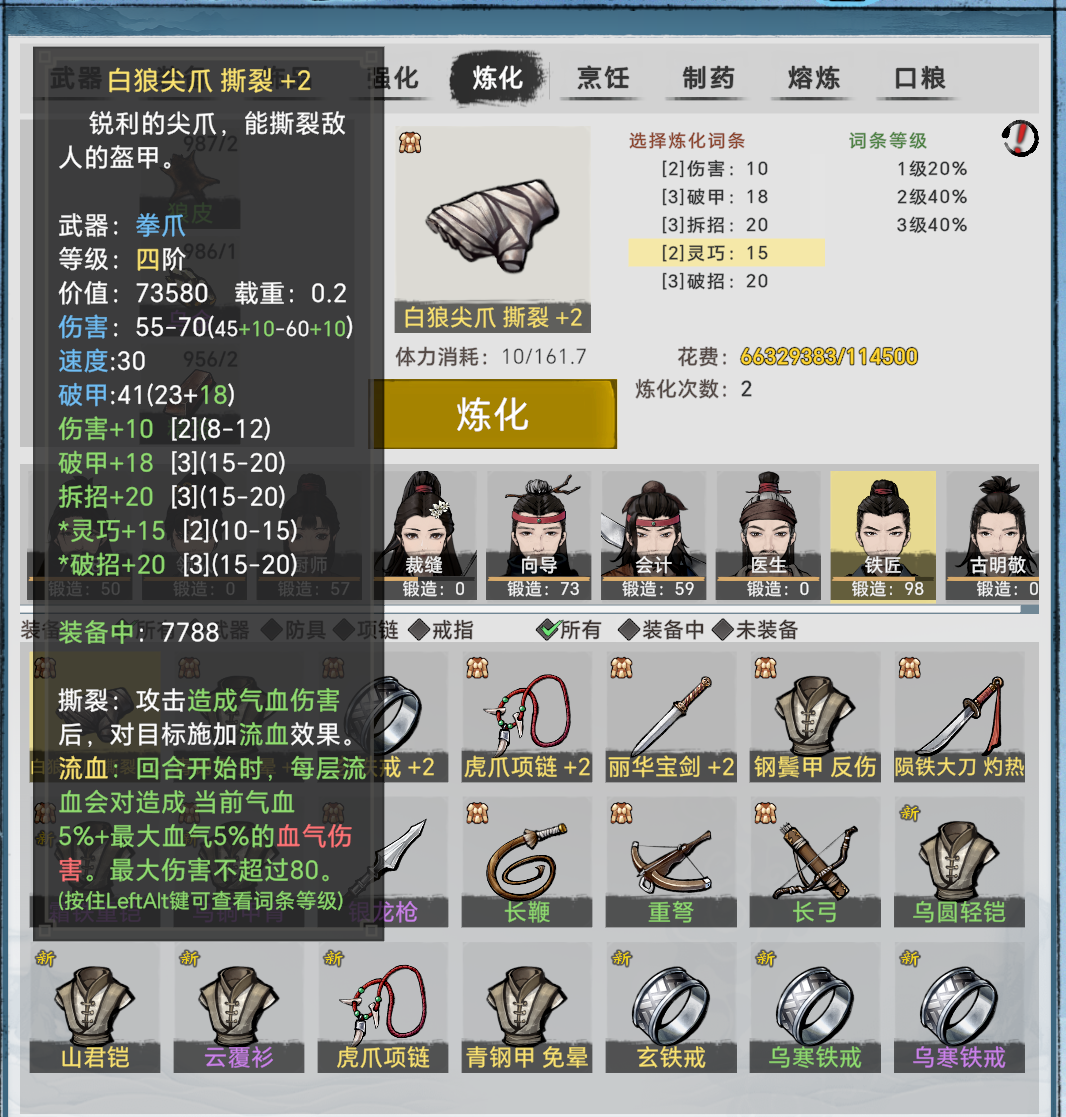Toggle the 装备中 filter option

661,630
